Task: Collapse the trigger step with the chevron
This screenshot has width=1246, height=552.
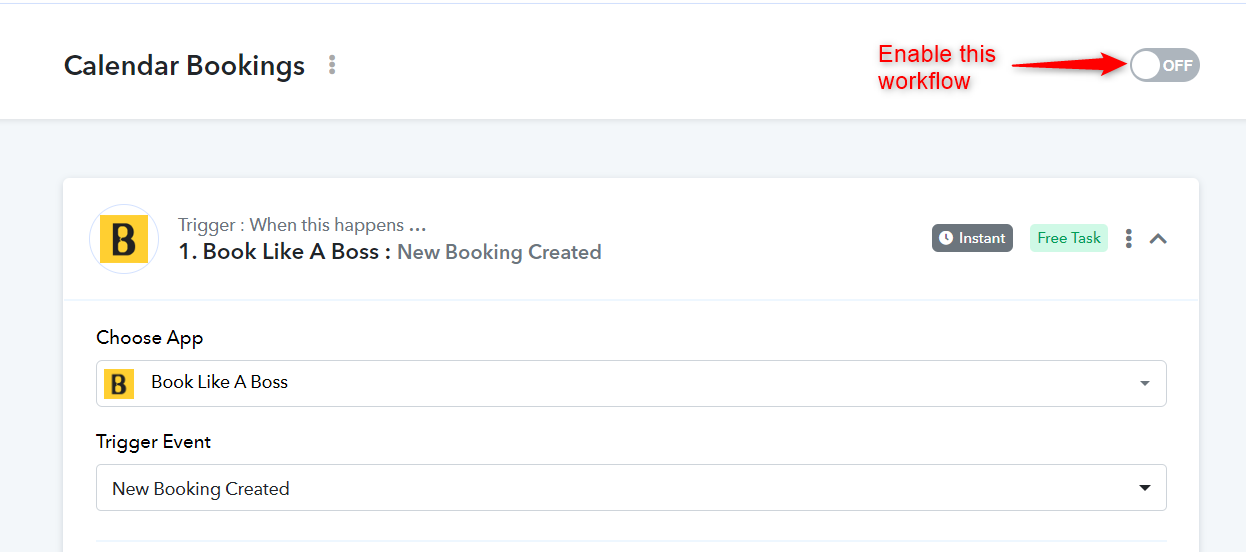Action: click(1158, 238)
